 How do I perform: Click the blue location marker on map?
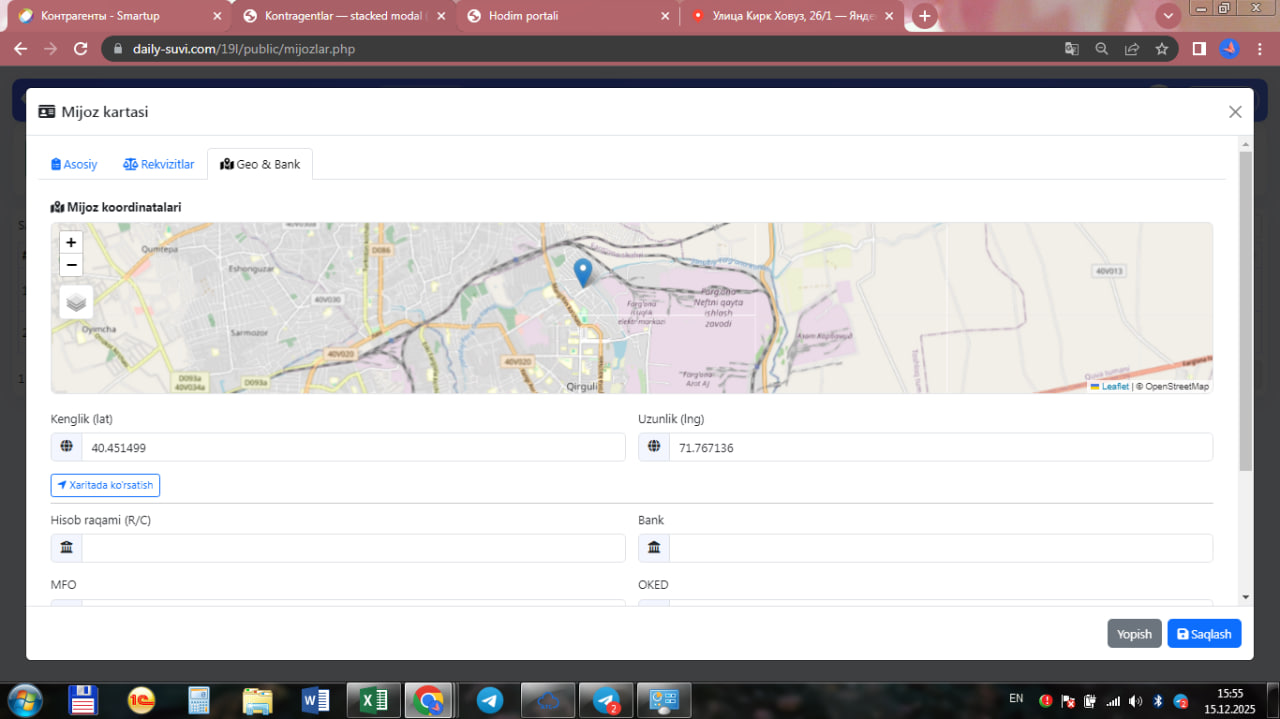click(x=583, y=272)
